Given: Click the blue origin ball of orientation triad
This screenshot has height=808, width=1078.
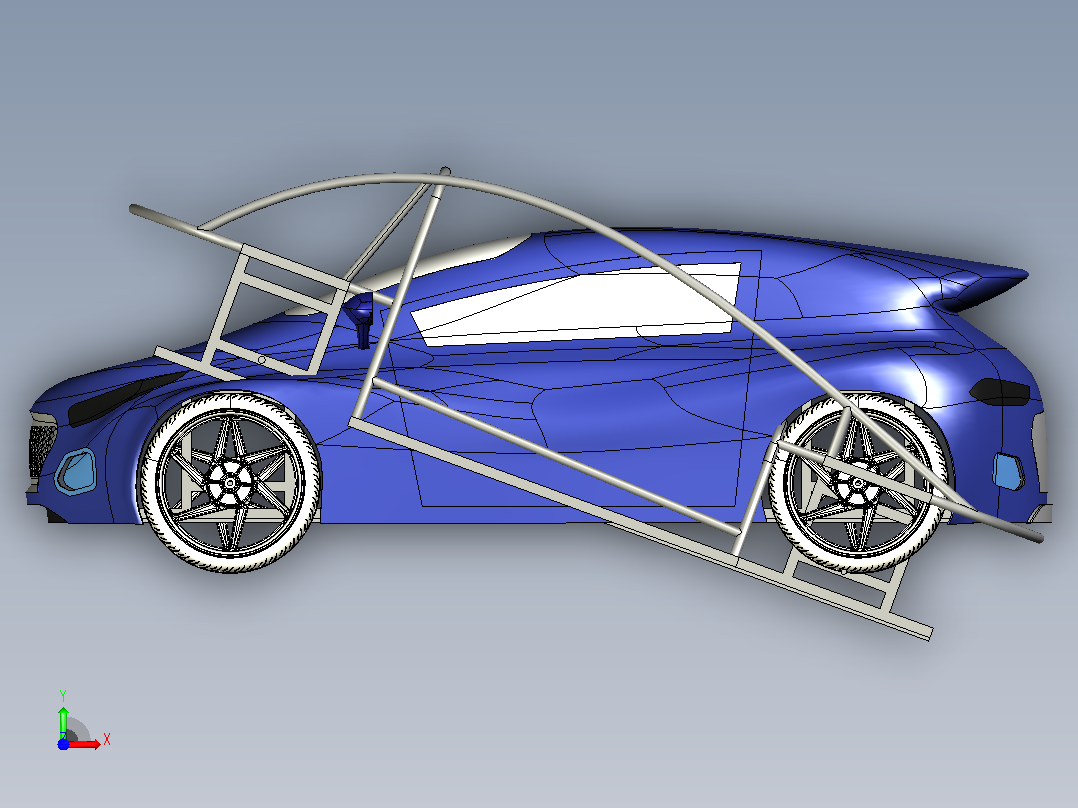Looking at the screenshot, I should point(63,744).
